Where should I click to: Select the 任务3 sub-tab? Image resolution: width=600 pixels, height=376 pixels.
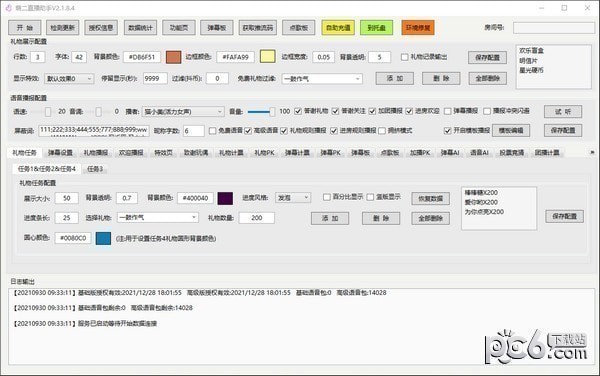95,169
